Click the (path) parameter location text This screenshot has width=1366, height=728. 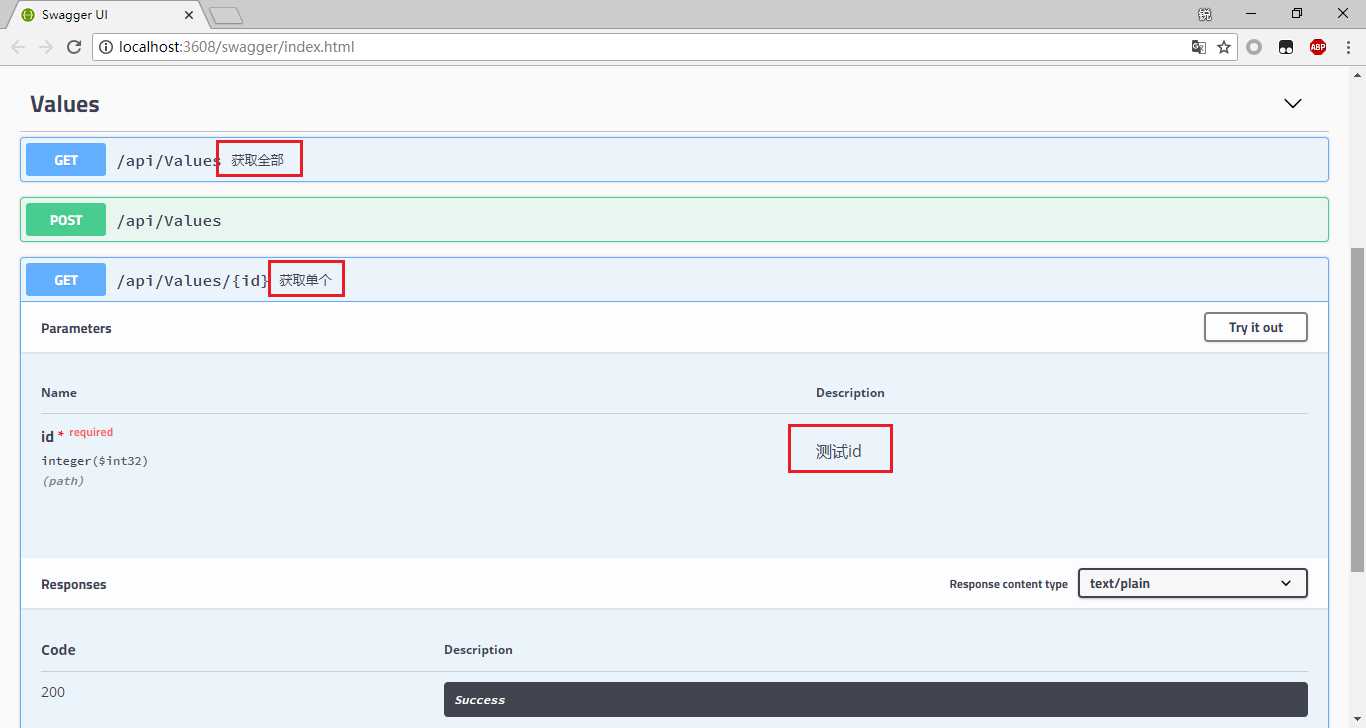coord(62,481)
